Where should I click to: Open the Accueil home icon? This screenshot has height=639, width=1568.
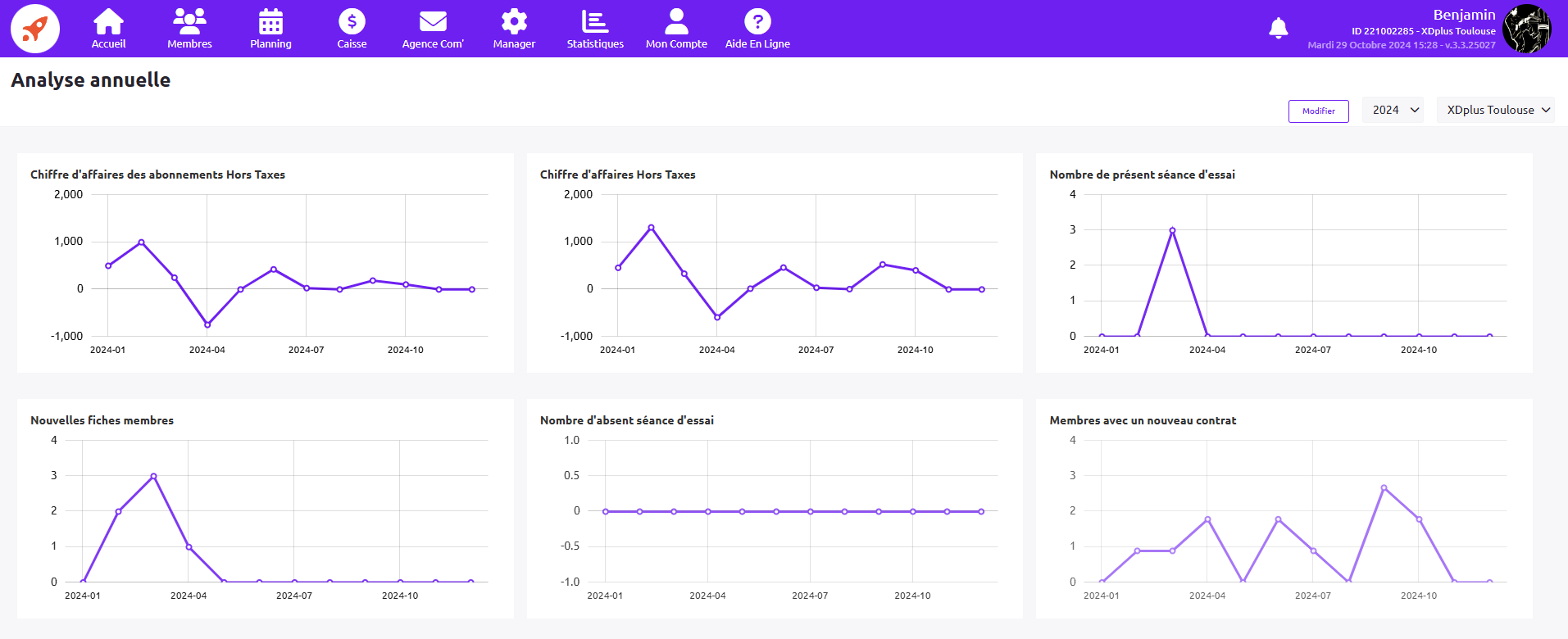pos(108,22)
